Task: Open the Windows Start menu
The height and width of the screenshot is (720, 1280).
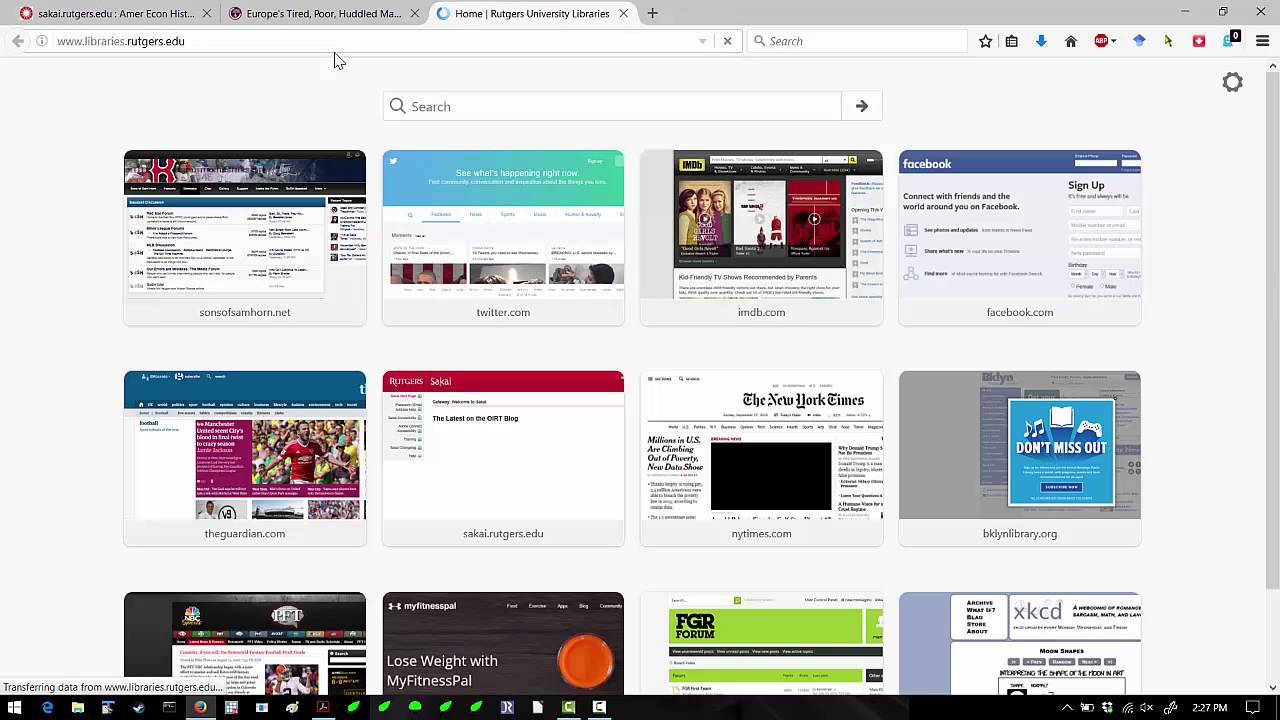Action: [x=15, y=707]
